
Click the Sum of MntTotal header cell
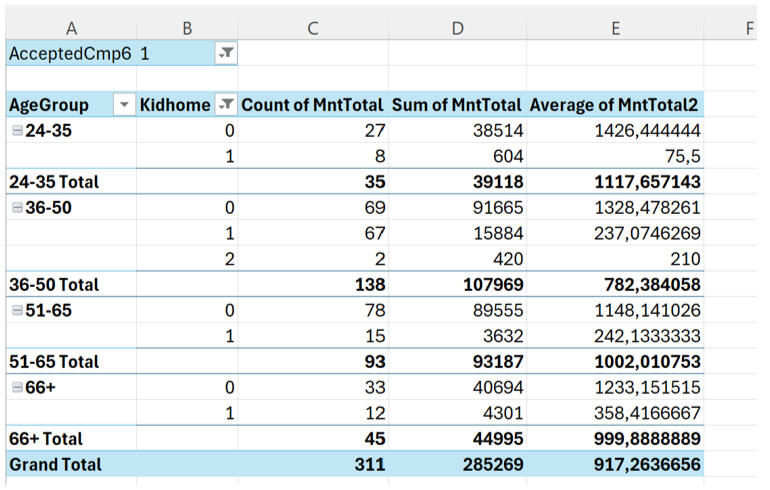[456, 105]
